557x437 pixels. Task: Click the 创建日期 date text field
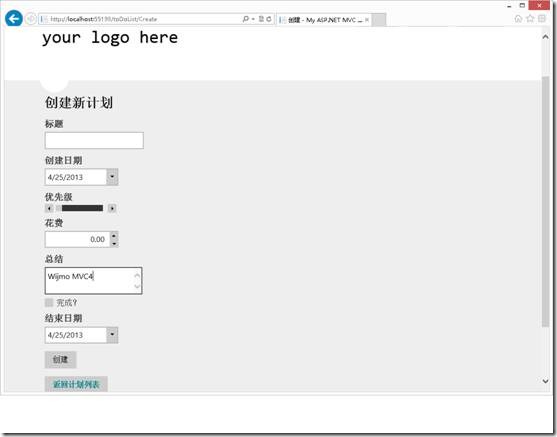coord(76,177)
